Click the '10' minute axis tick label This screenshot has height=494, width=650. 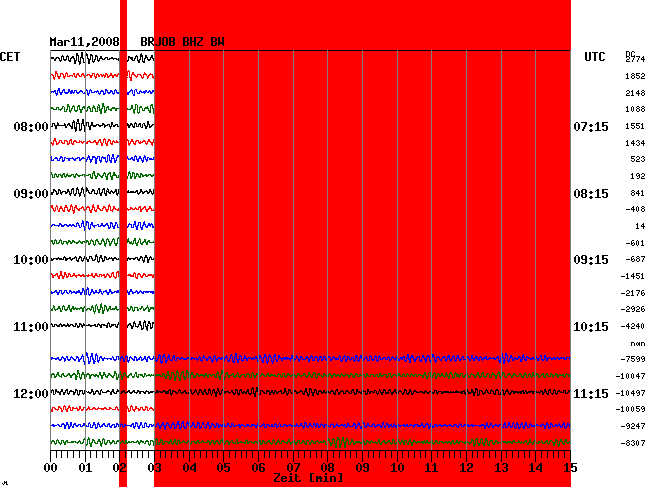tap(397, 468)
